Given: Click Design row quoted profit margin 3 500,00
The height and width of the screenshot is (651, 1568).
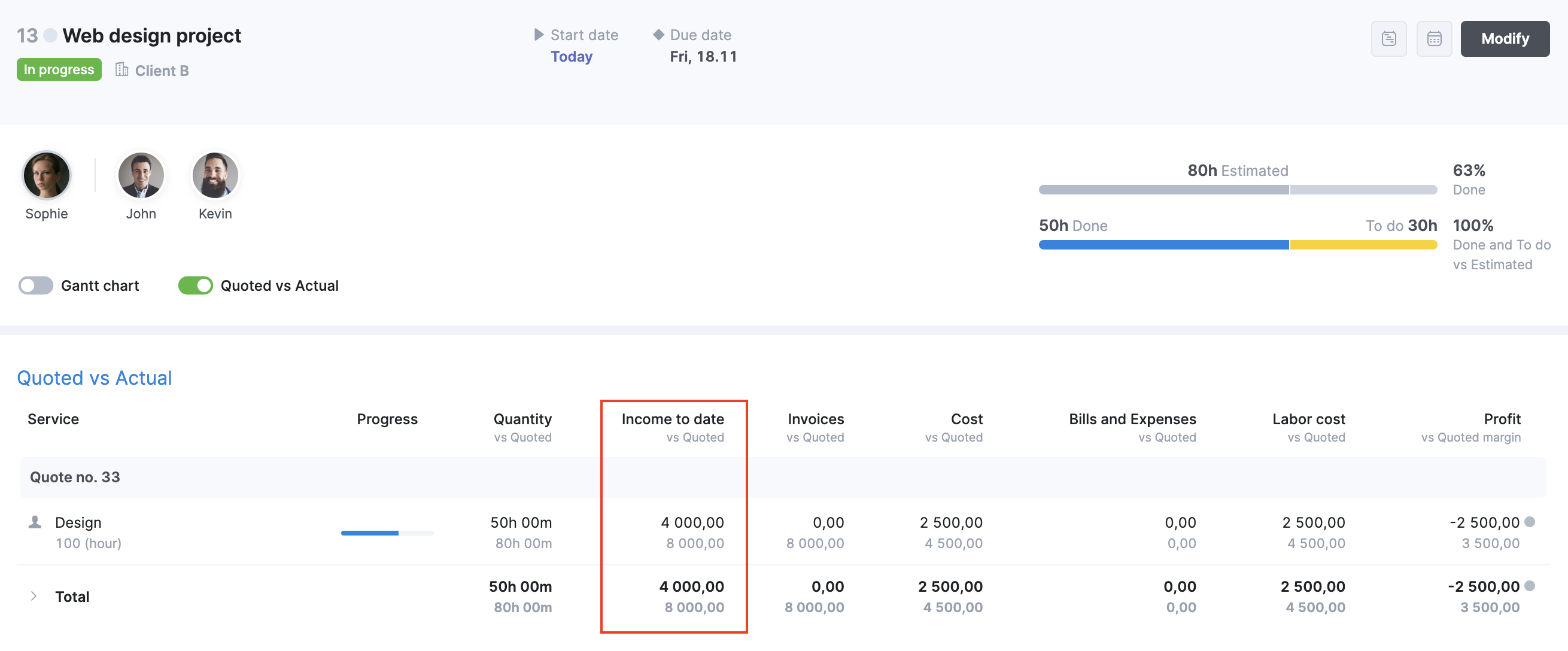Looking at the screenshot, I should 1491,543.
